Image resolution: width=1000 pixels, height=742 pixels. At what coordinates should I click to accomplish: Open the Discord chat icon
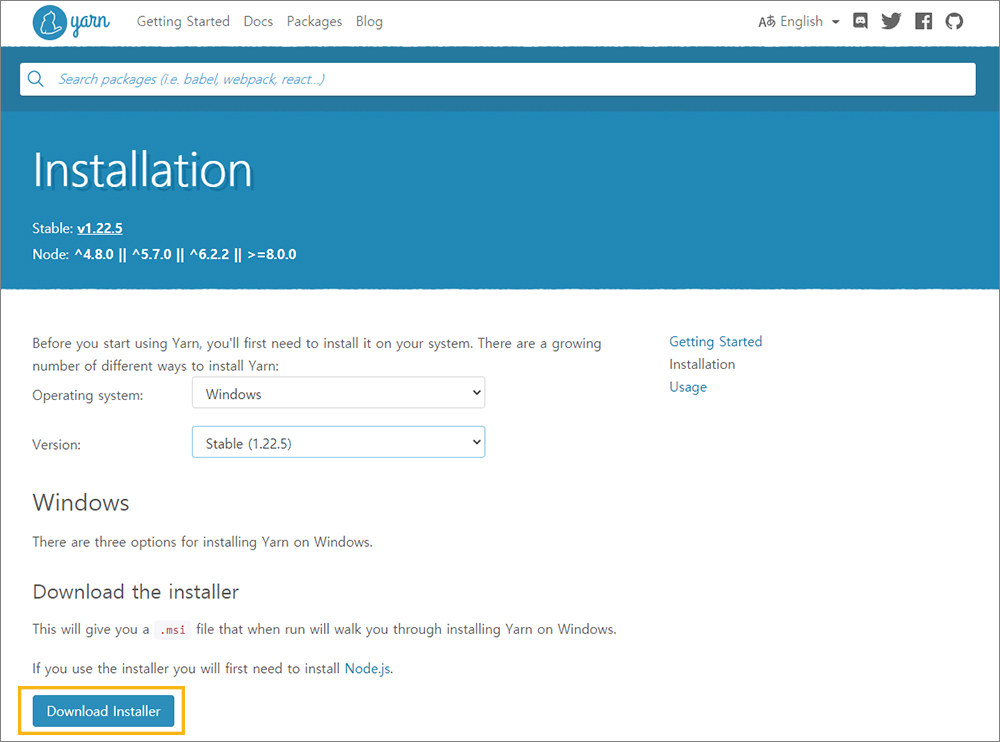click(860, 21)
